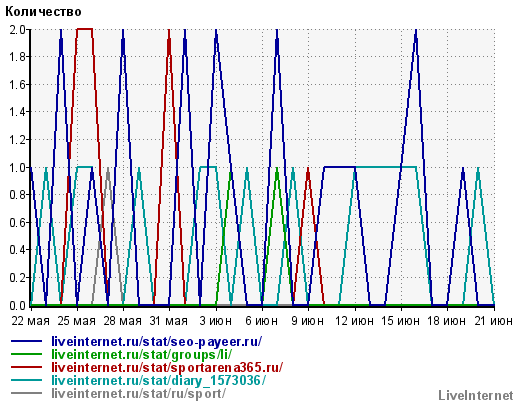This screenshot has width=520, height=405.
Task: Click the seo-payeer.ru legend link
Action: 157,342
